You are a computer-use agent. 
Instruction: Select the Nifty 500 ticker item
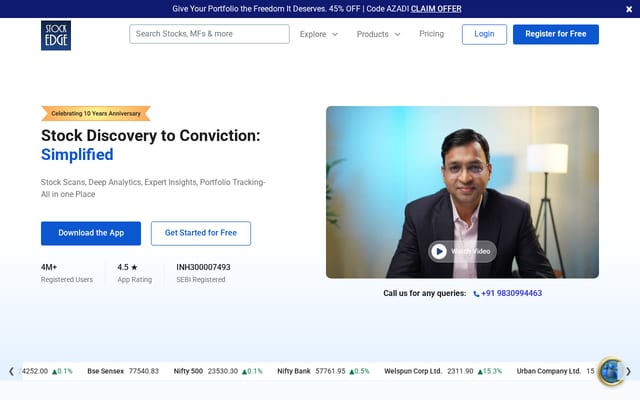point(218,371)
